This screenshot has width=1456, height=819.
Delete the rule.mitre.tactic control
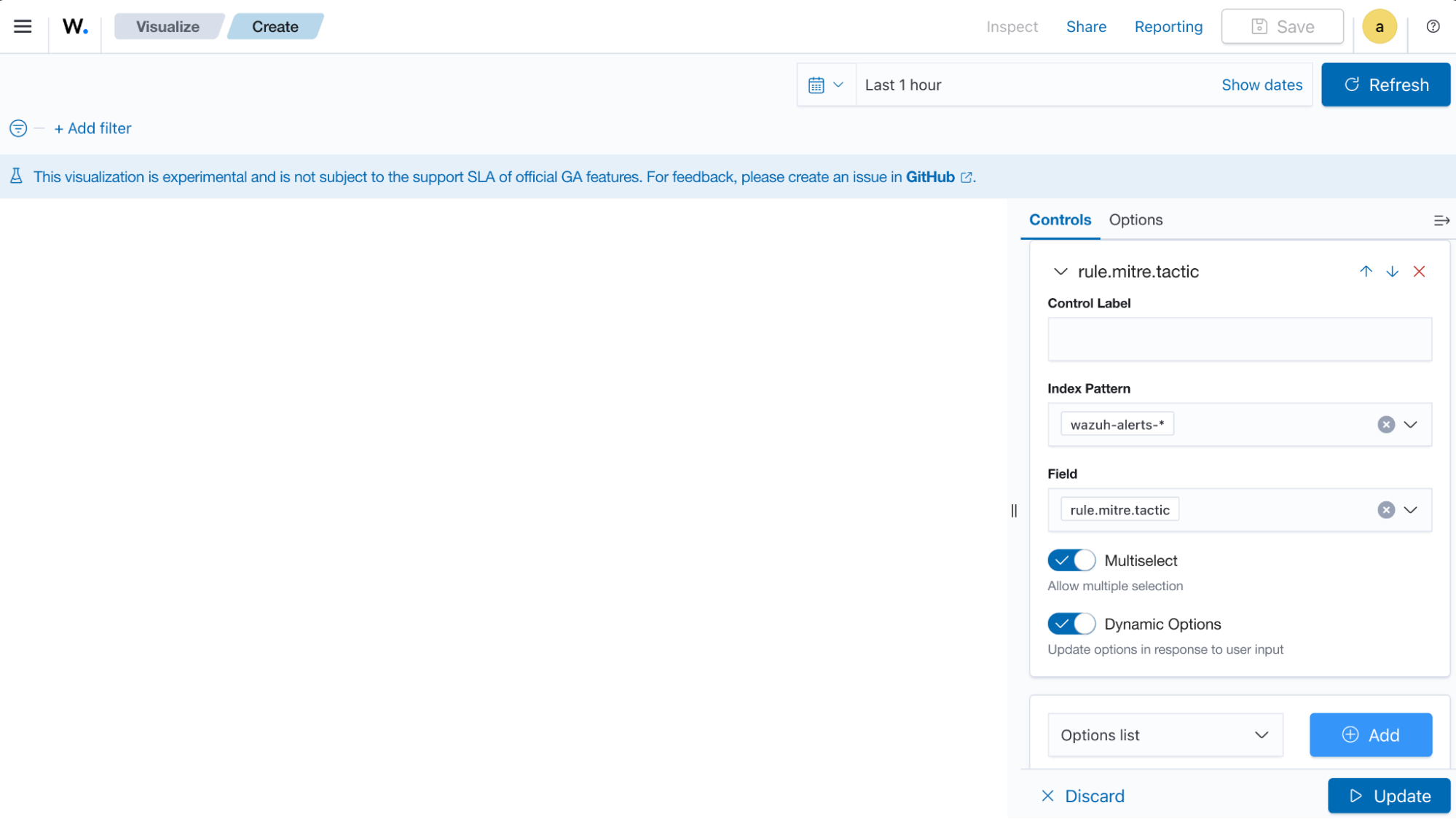click(1419, 271)
